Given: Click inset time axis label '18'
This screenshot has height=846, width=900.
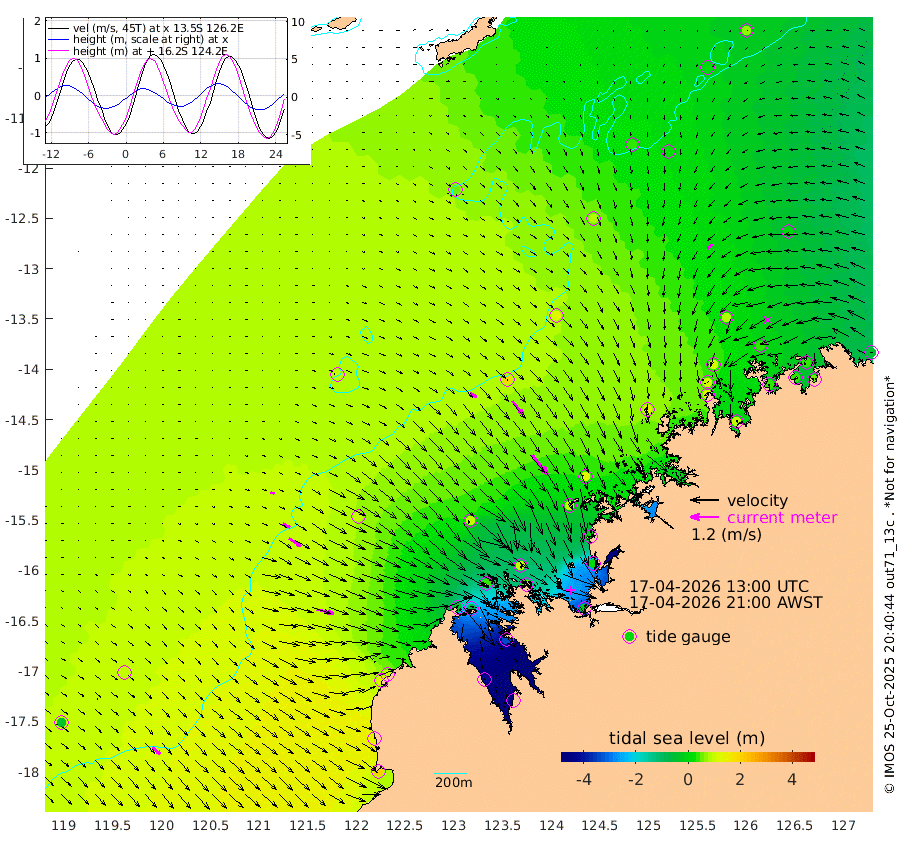Looking at the screenshot, I should tap(238, 154).
